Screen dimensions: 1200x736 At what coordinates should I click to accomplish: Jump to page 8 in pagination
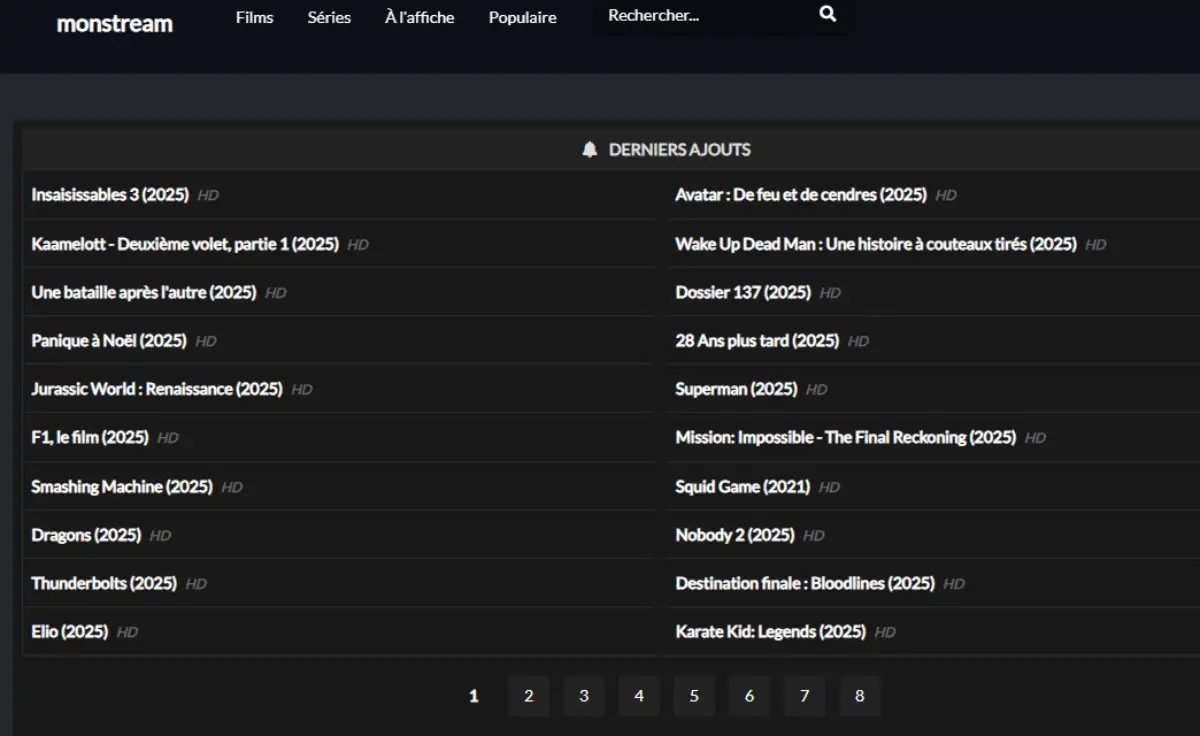tap(859, 696)
